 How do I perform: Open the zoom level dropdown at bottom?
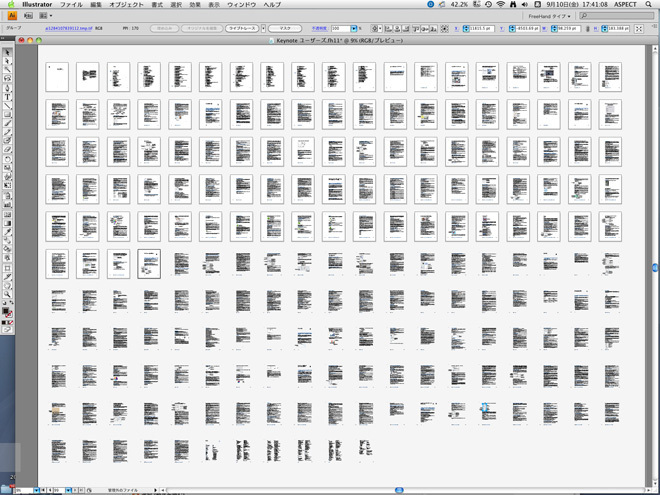pos(36,490)
